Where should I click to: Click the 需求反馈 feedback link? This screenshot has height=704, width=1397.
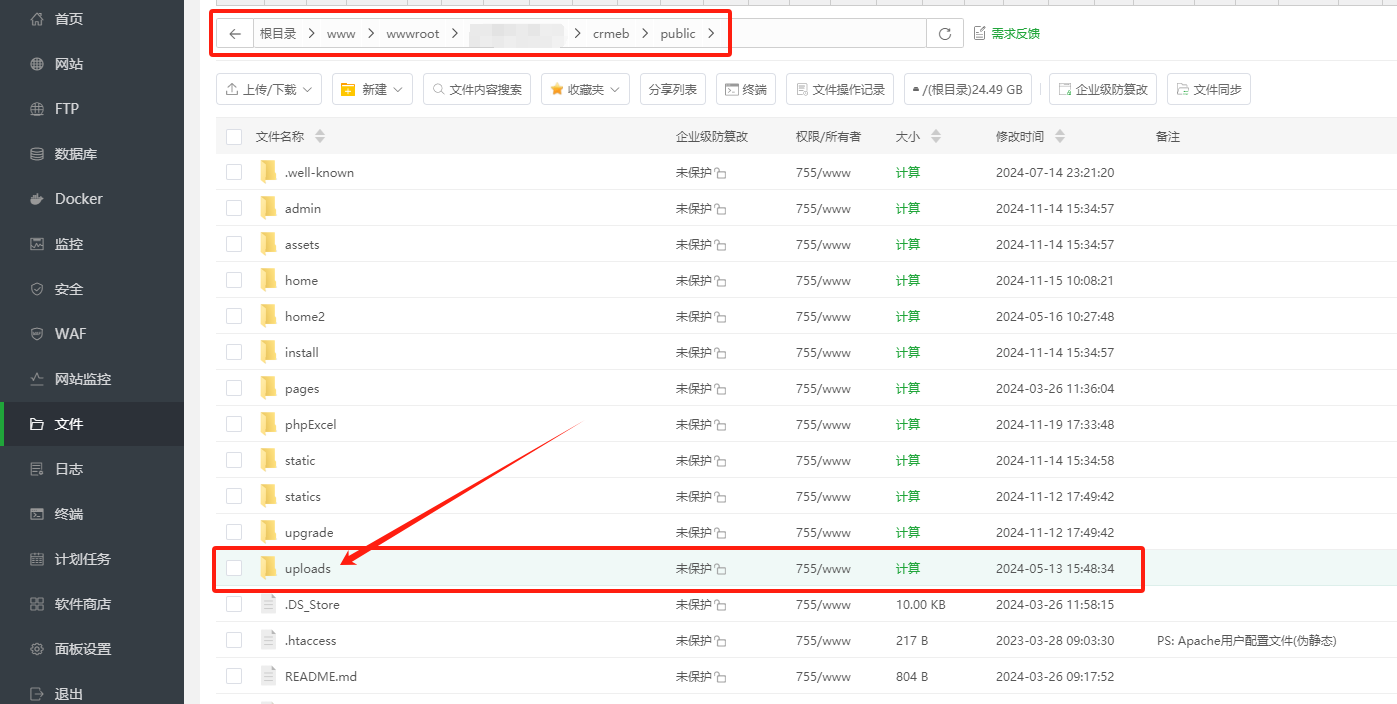[x=1006, y=34]
